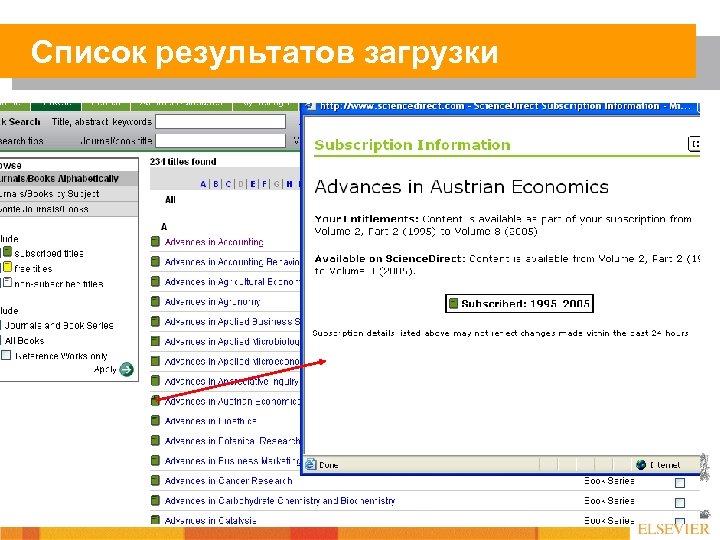Open Advances in Carbohydrate Chemistry and Biochemistry link

point(280,501)
